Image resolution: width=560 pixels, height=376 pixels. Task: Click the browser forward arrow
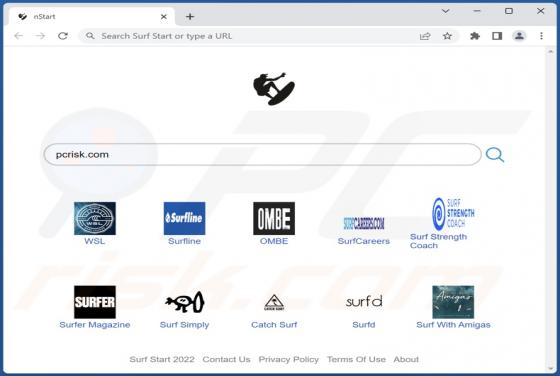pyautogui.click(x=40, y=36)
